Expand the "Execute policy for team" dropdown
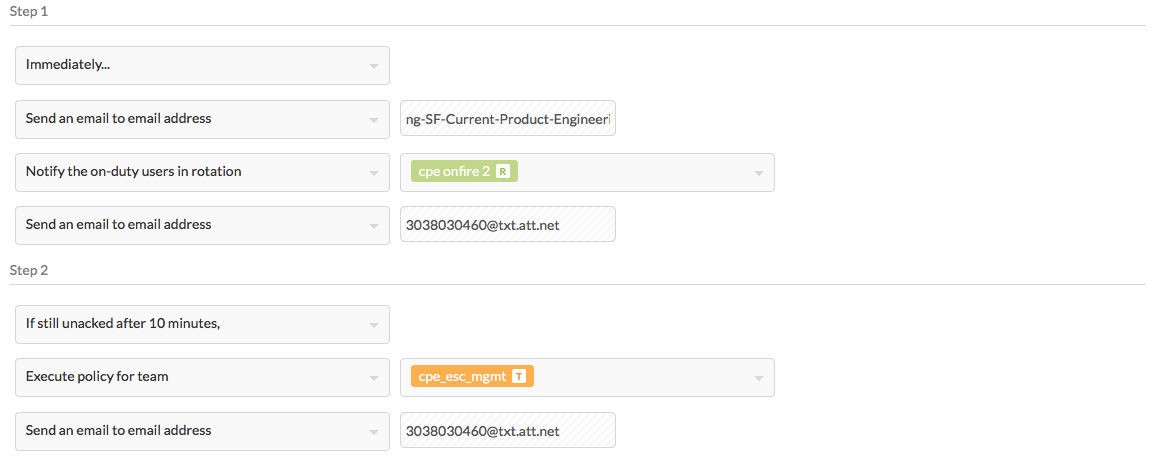This screenshot has height=475, width=1152. 202,377
